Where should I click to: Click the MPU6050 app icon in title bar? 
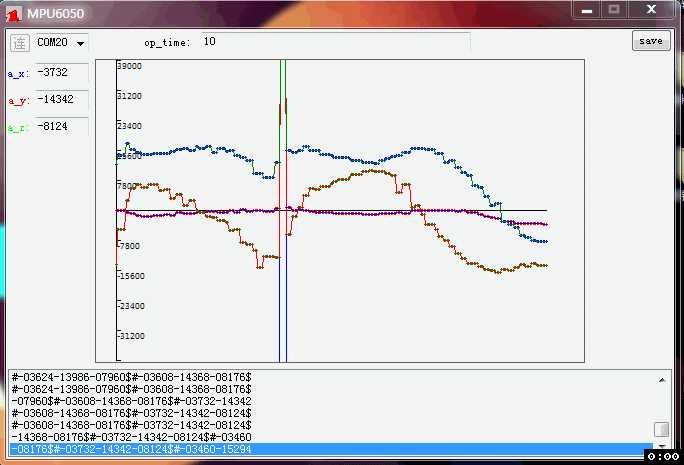14,14
